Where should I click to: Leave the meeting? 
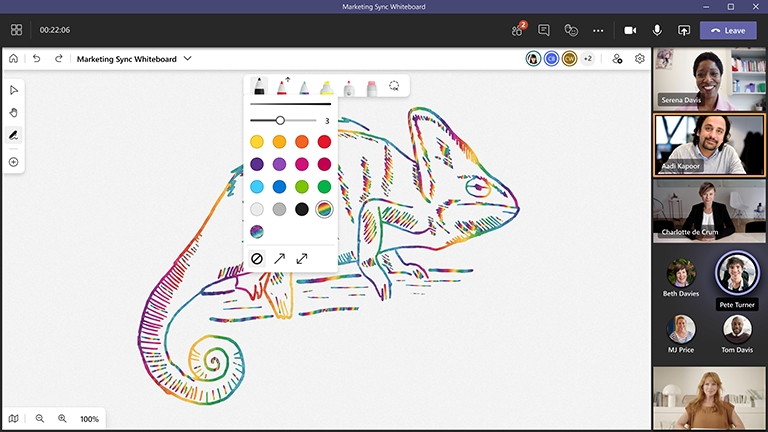click(728, 30)
